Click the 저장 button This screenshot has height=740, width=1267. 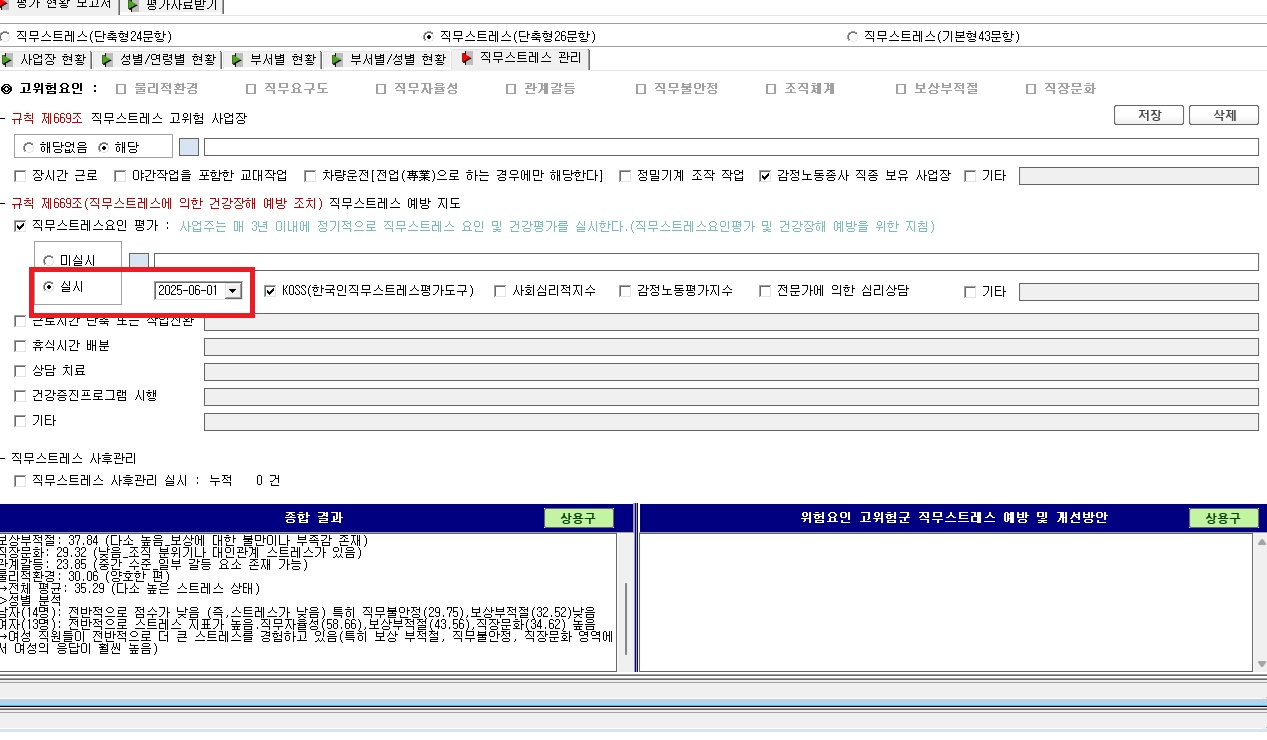1149,115
